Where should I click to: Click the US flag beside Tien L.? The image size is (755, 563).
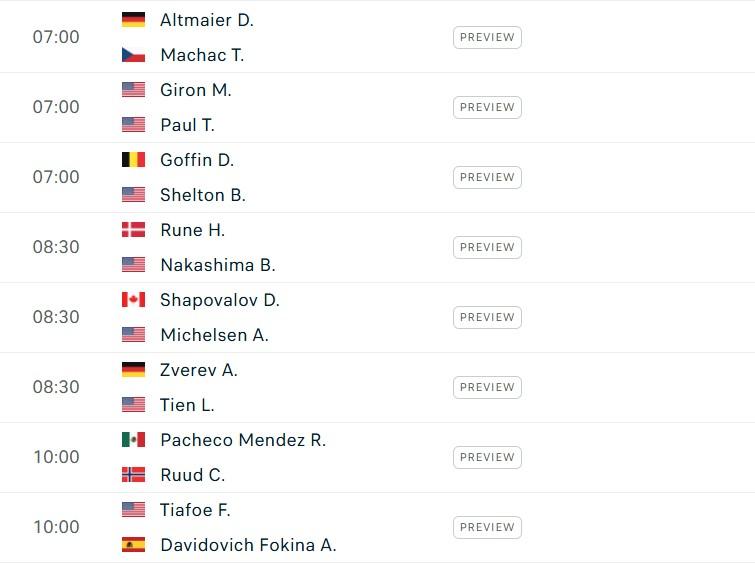click(x=133, y=405)
